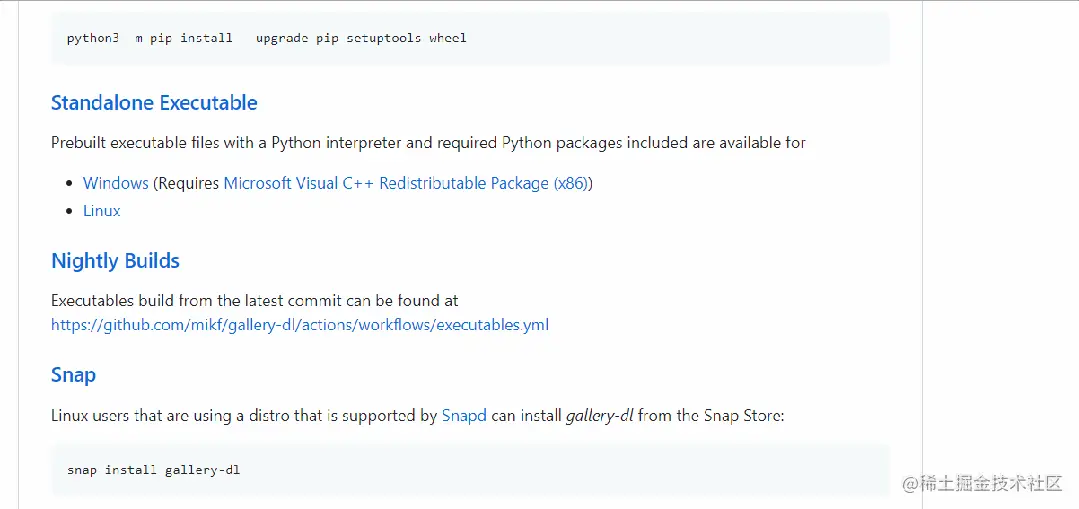Click the Snap section heading
1079x509 pixels.
(x=73, y=375)
